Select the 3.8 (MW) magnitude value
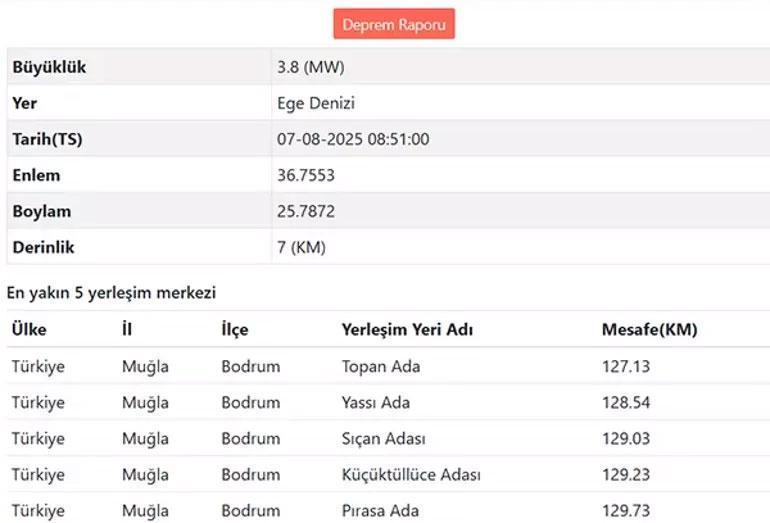 [x=310, y=67]
